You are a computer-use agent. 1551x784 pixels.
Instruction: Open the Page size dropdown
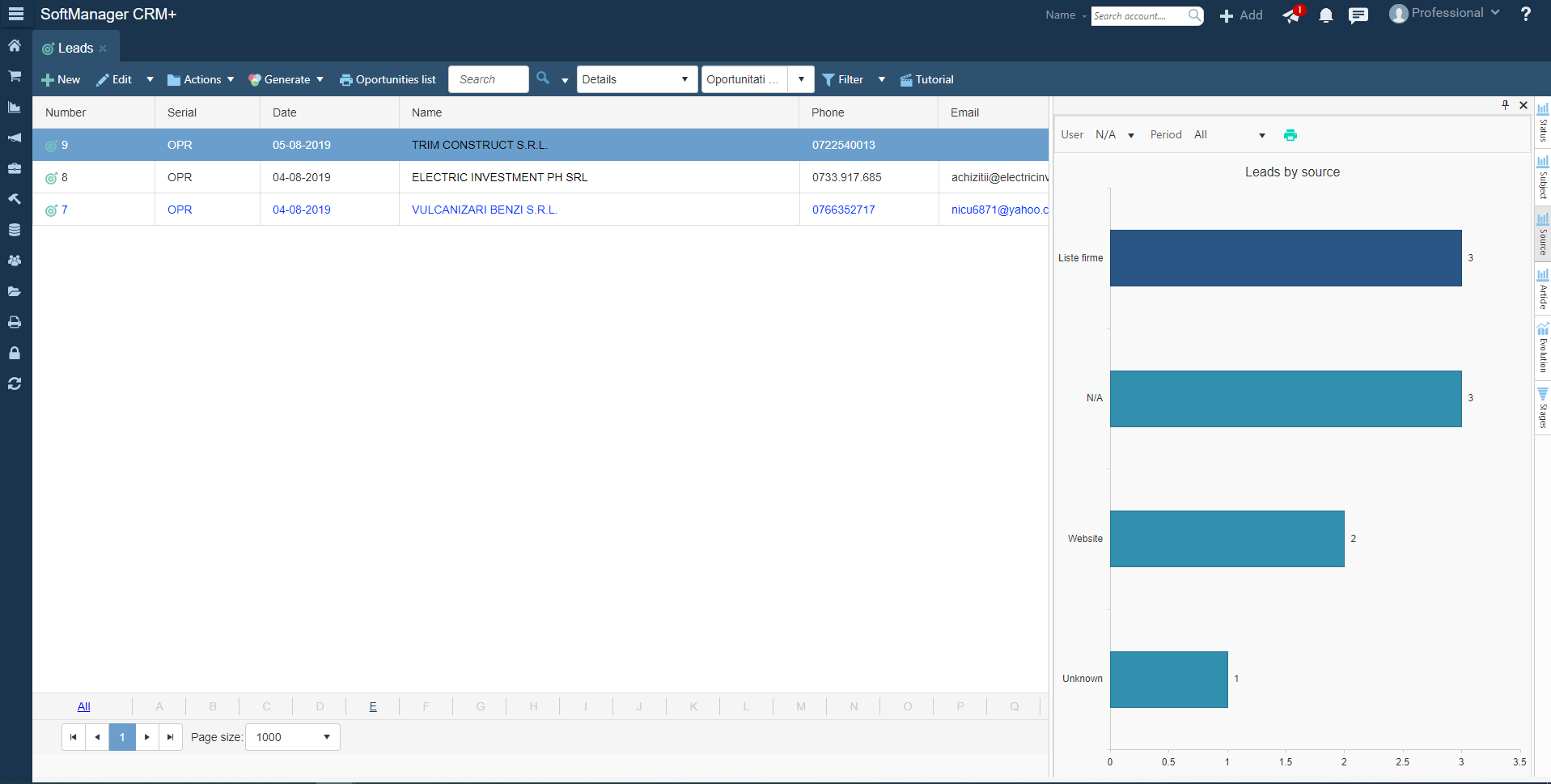(292, 737)
